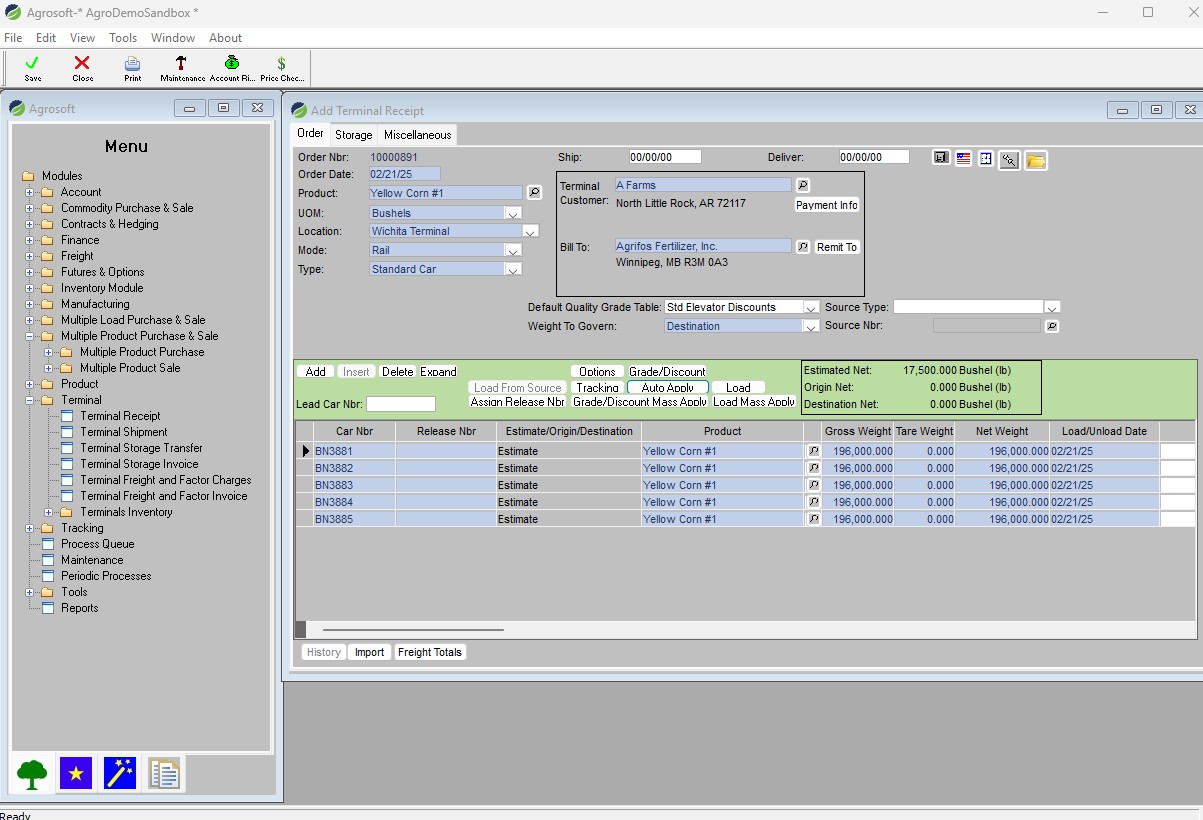Open the Account Risk money bag icon

pyautogui.click(x=232, y=63)
